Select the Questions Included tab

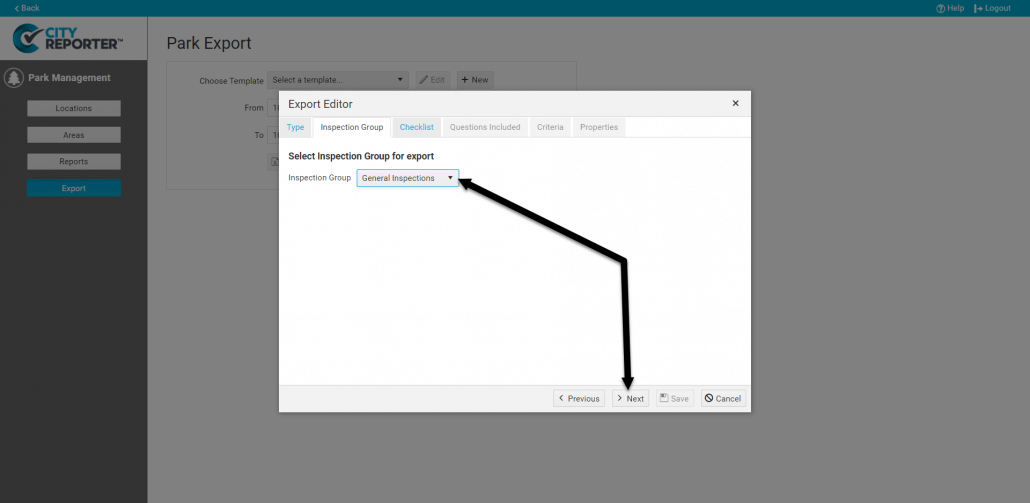click(485, 127)
